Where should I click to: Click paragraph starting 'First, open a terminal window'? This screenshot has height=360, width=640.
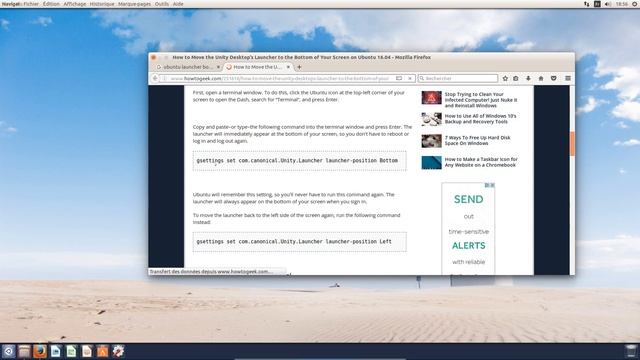point(299,96)
